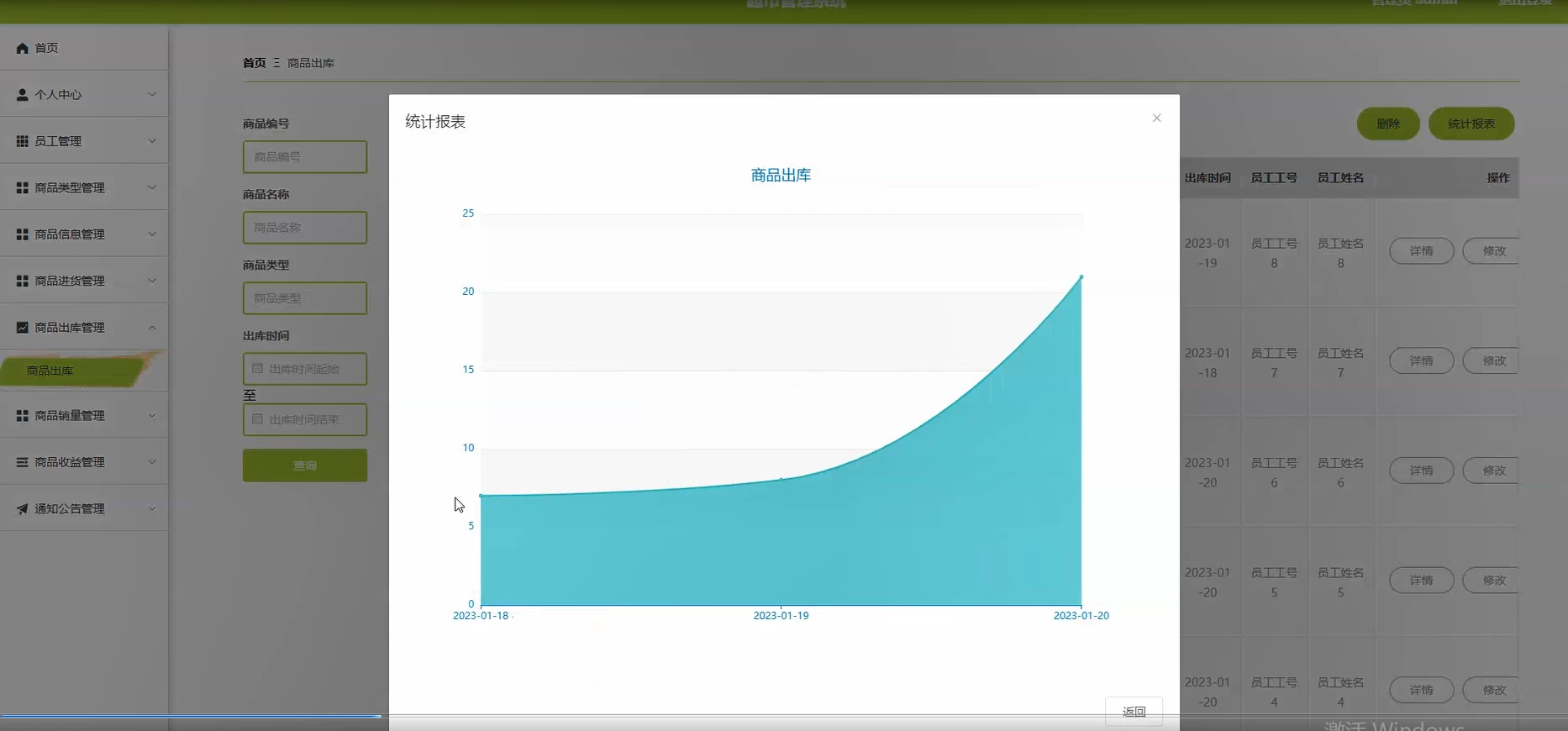Click the 首页 breadcrumb link
Image resolution: width=1568 pixels, height=731 pixels.
click(x=254, y=63)
